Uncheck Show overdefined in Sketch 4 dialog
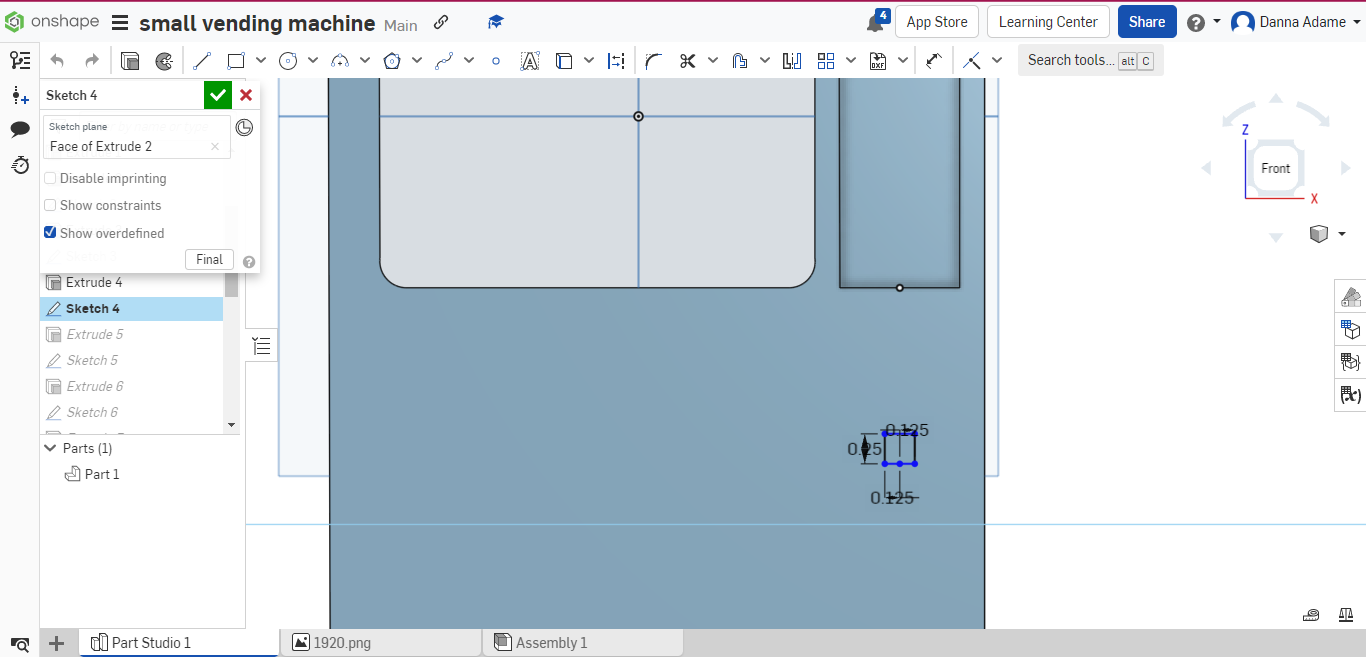This screenshot has height=657, width=1366. click(50, 232)
